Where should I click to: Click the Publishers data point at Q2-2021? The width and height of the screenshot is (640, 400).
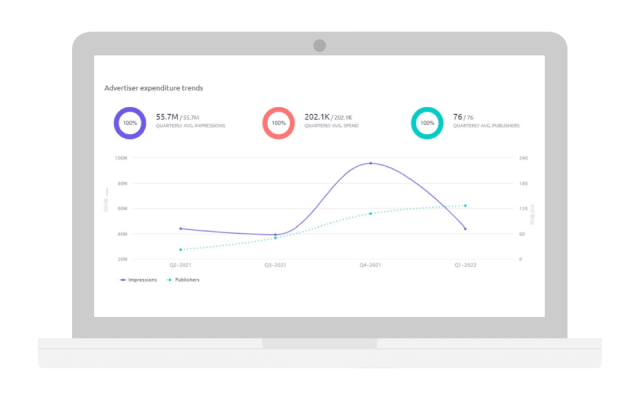180,249
